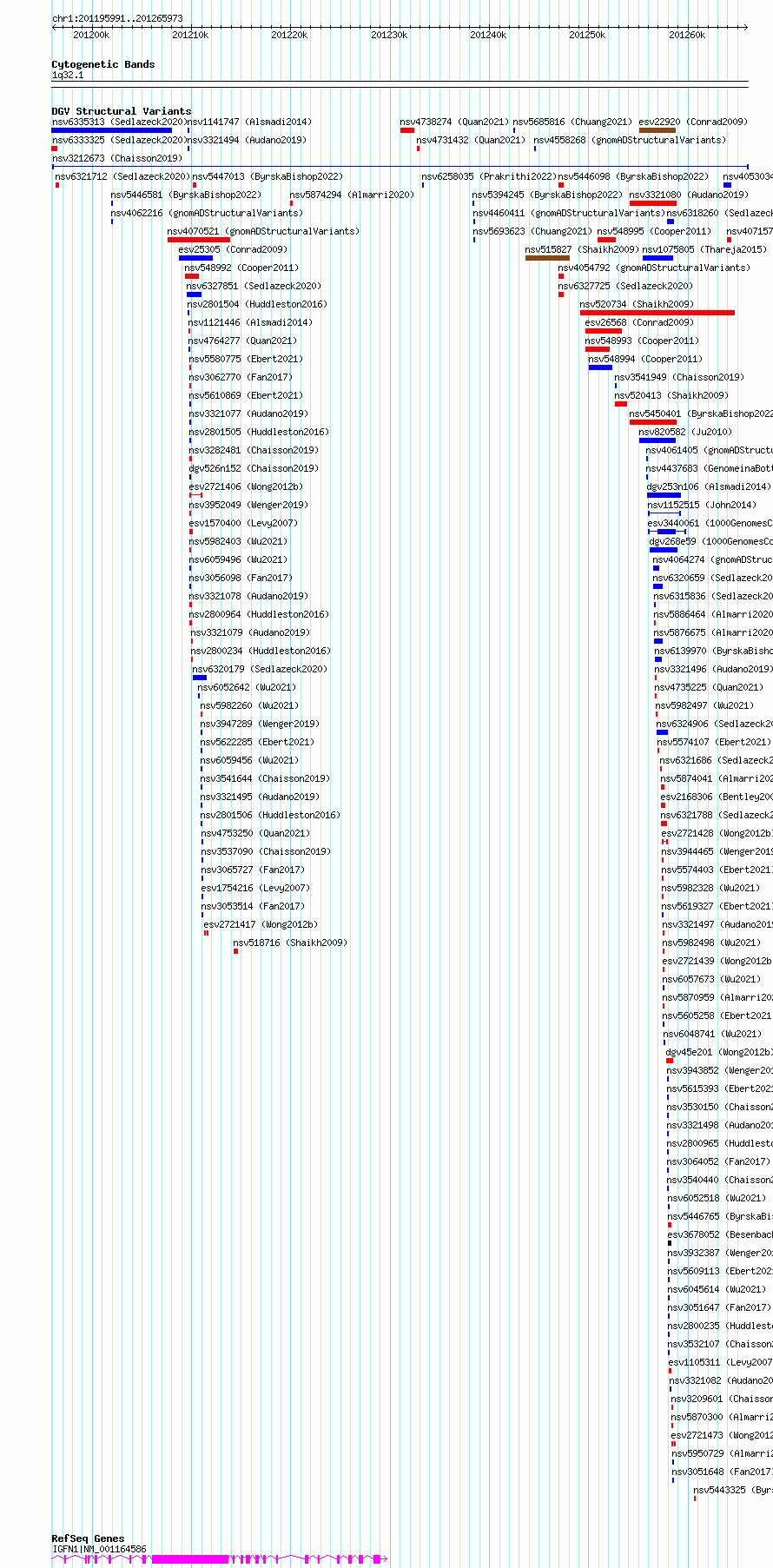Open variant nsv6333325 (Sedlazeck2020)
This screenshot has height=1568, width=773.
pos(119,140)
